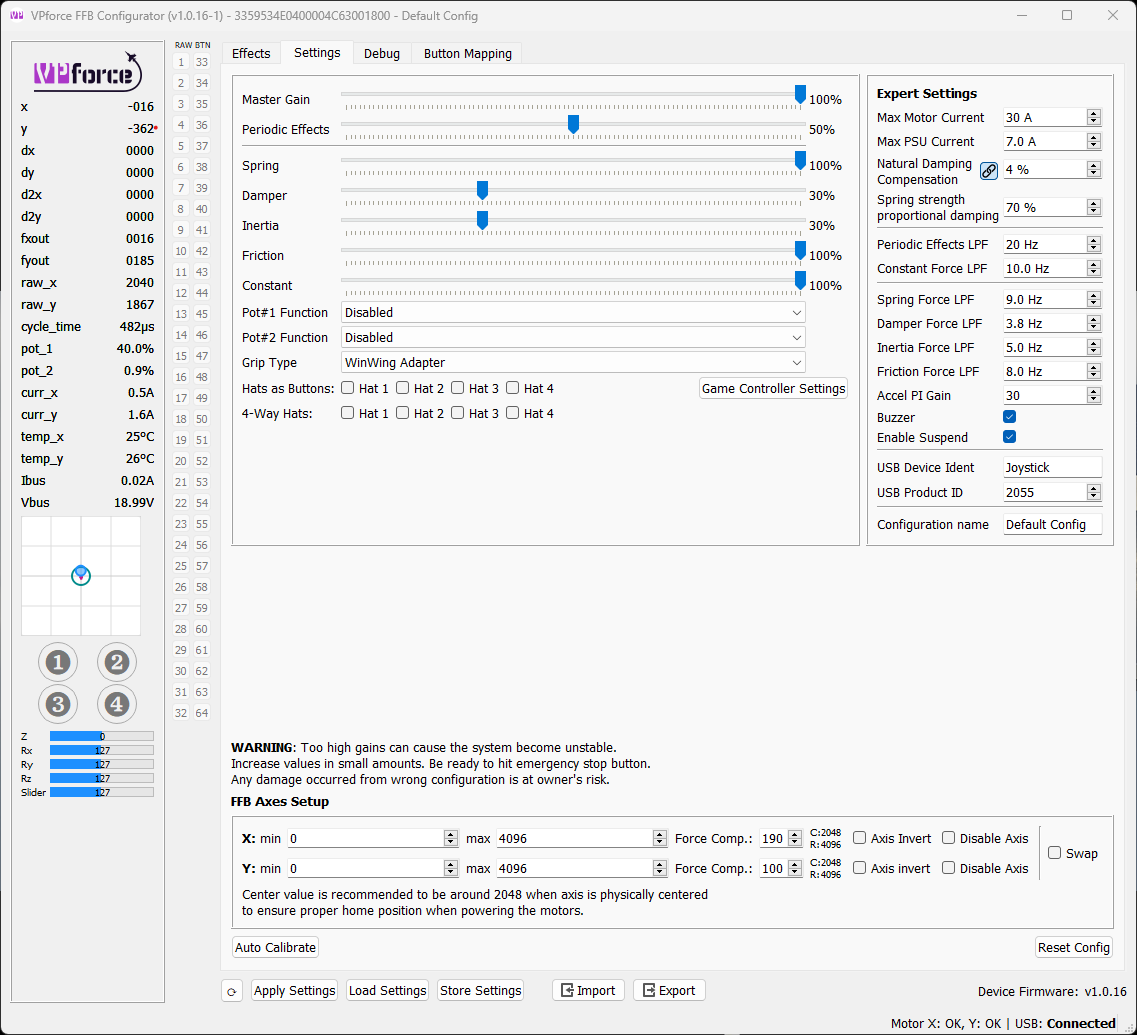Disable the Buzzer option

[1009, 416]
